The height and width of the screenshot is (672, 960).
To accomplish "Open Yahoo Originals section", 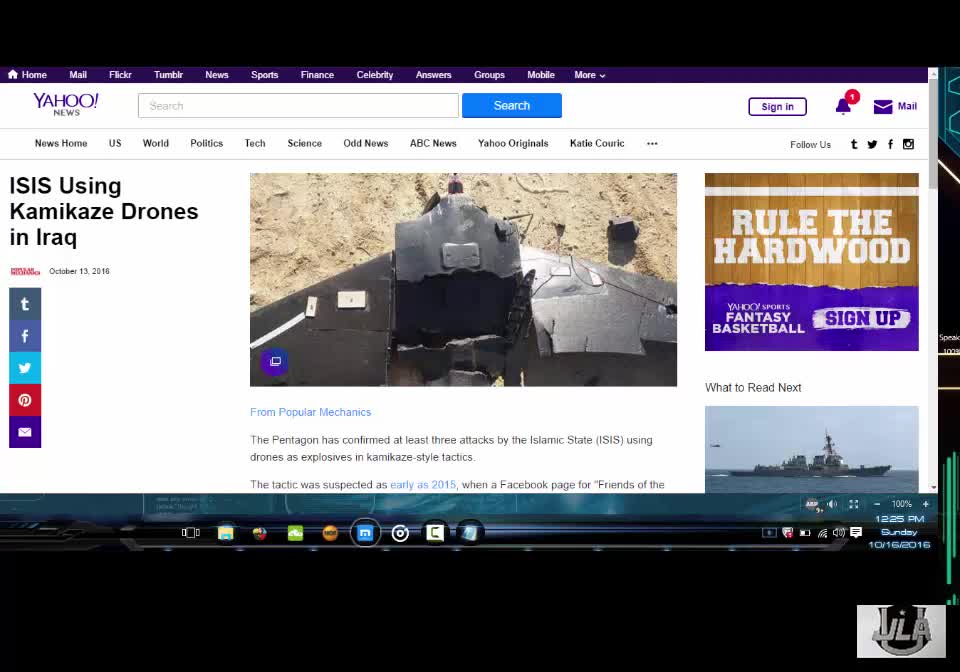I will point(513,143).
